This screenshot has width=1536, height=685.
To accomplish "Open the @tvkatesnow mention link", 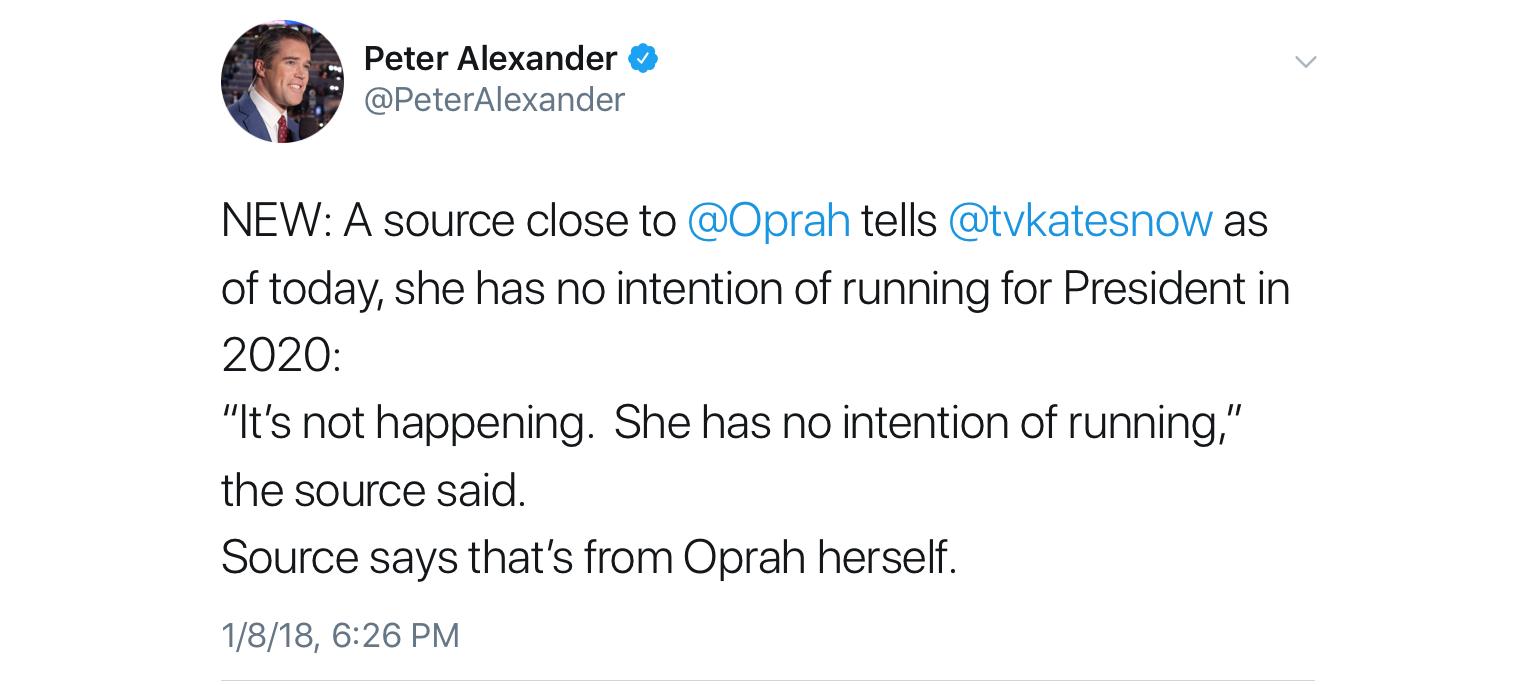I will (1079, 221).
